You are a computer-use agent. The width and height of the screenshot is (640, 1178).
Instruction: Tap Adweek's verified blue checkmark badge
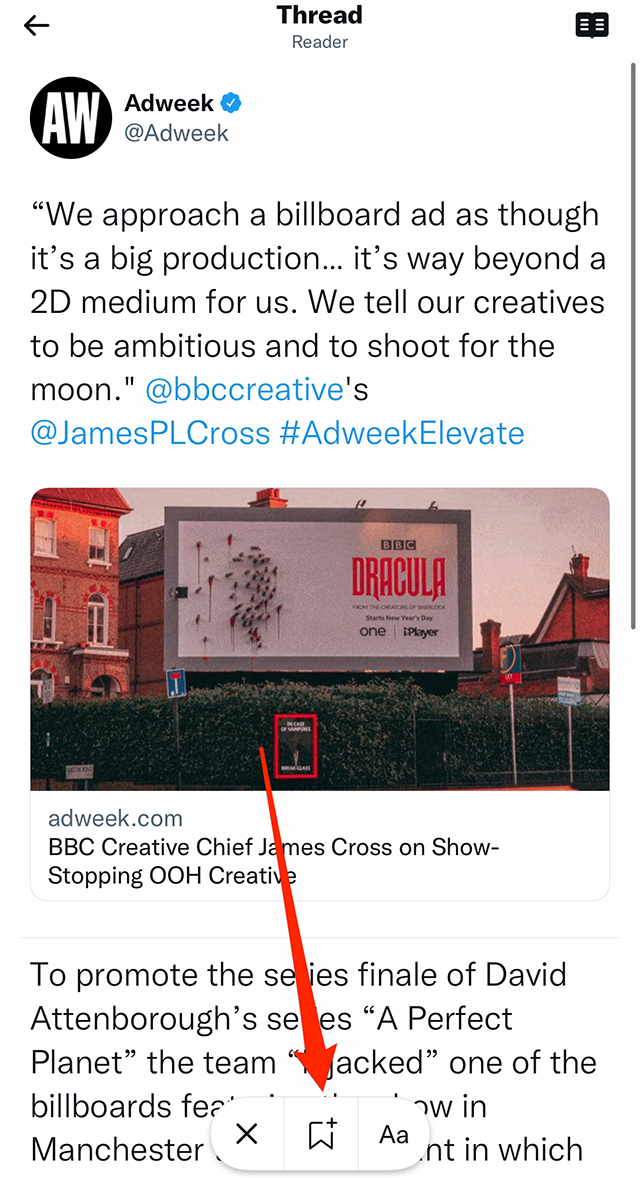pos(231,101)
